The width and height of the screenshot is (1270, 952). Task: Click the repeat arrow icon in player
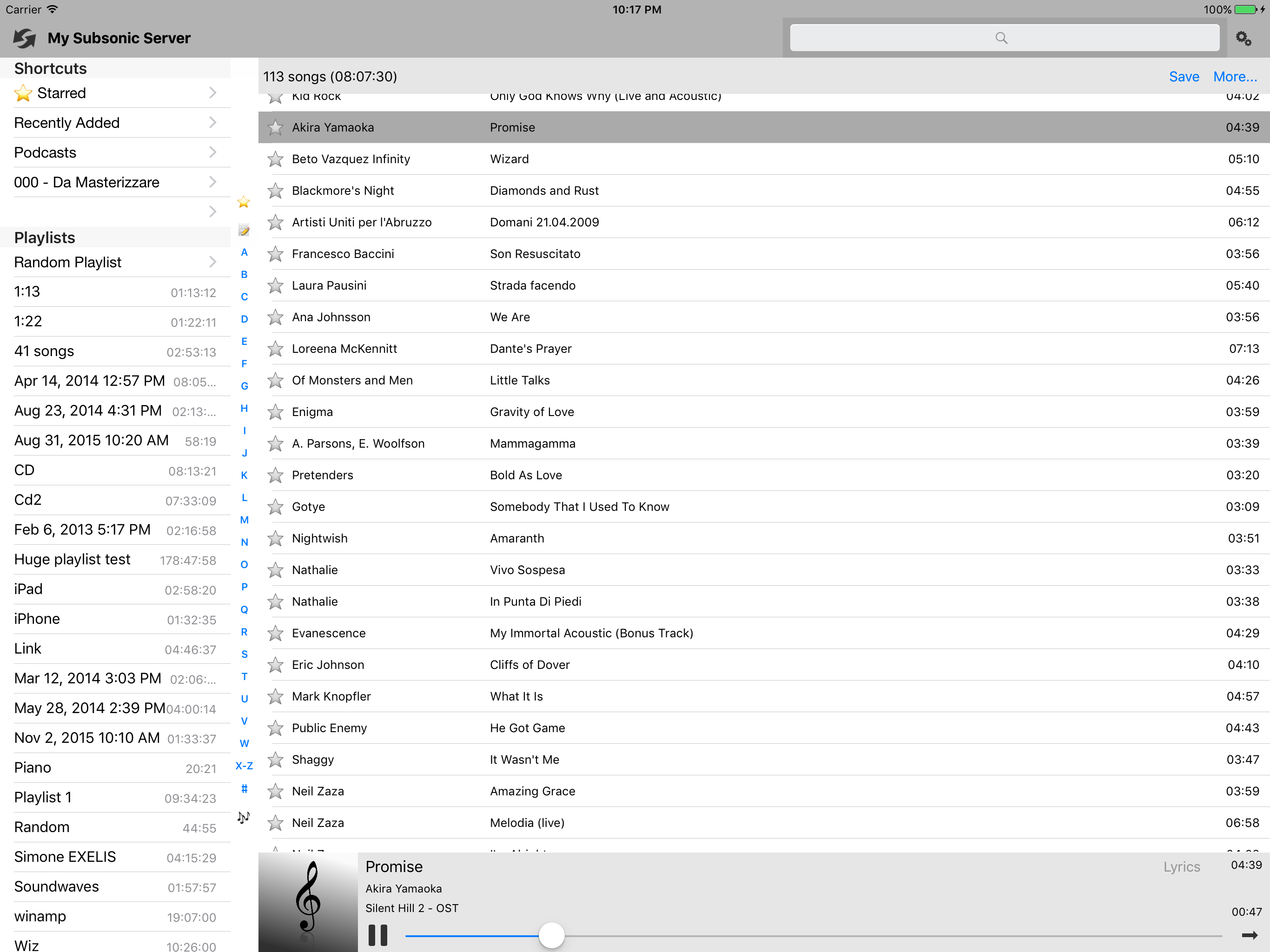point(1250,935)
